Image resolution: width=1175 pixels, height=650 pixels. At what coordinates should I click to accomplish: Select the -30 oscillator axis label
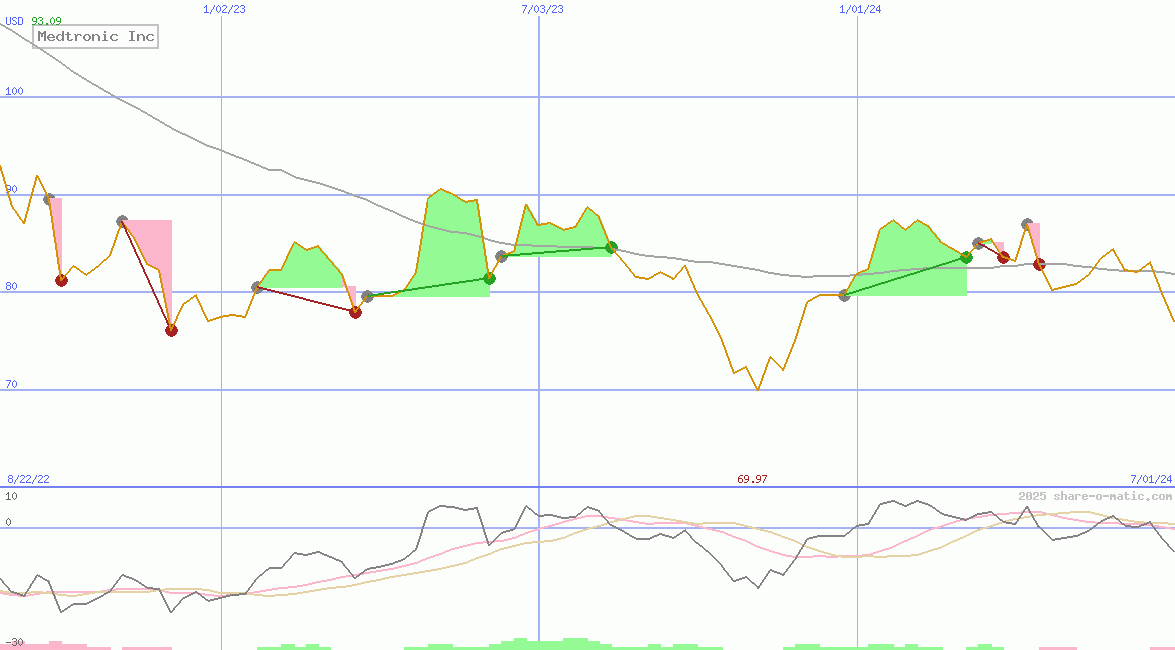[14, 643]
